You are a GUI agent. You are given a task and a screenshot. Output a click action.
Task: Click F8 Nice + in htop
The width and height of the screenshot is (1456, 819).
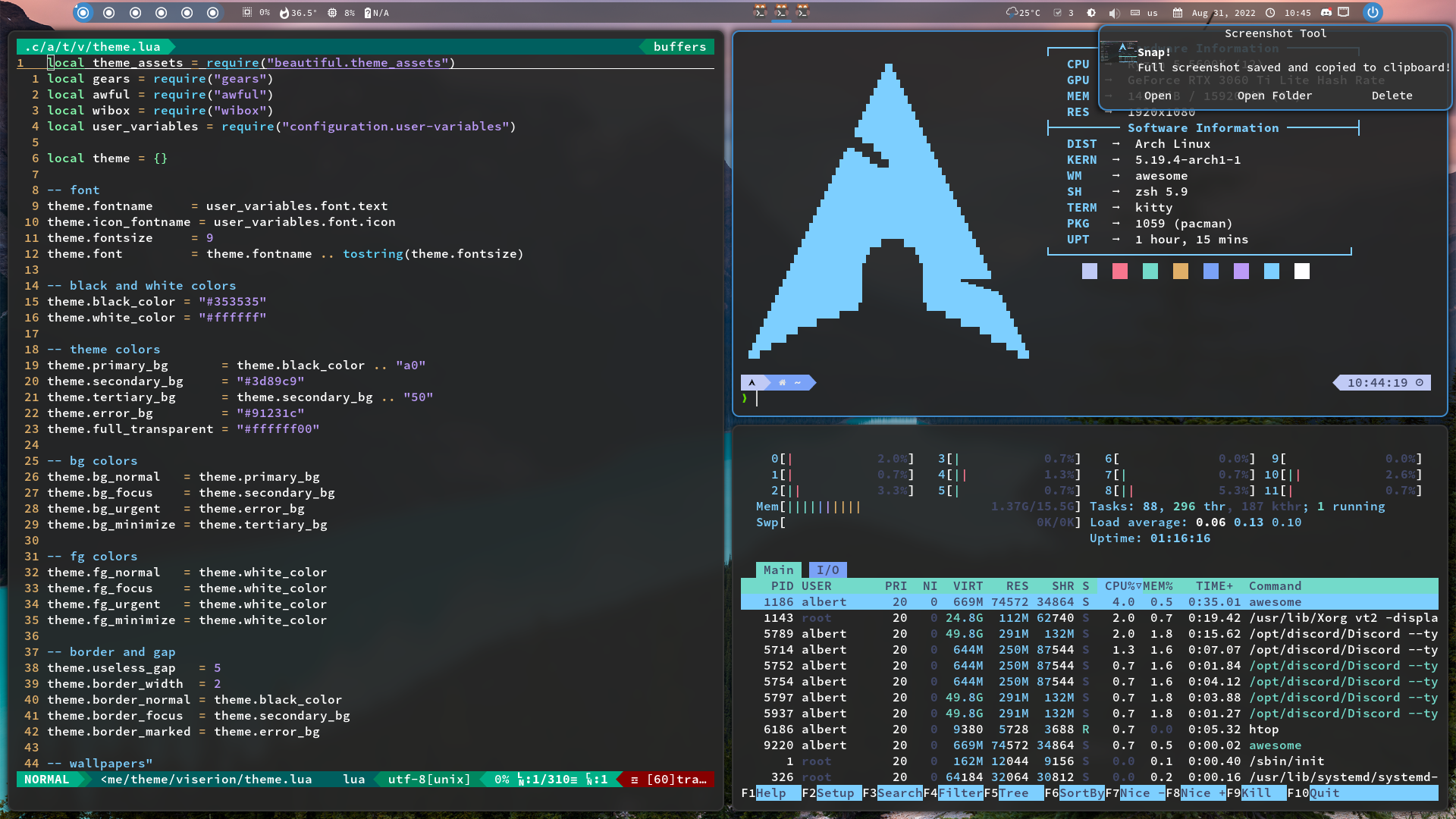tap(1195, 792)
